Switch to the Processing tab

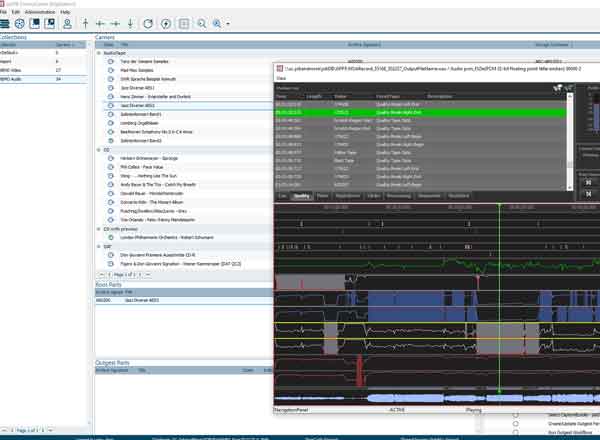398,196
